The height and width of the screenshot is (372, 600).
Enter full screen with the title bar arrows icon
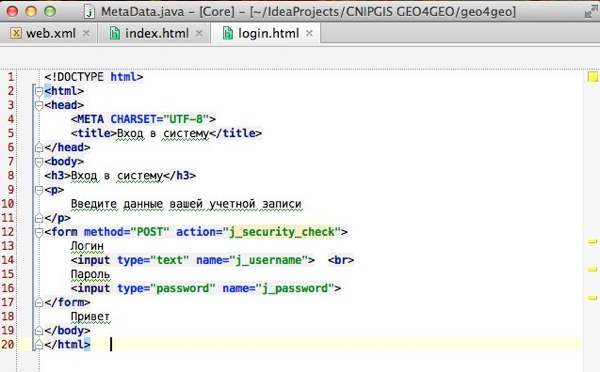(592, 11)
